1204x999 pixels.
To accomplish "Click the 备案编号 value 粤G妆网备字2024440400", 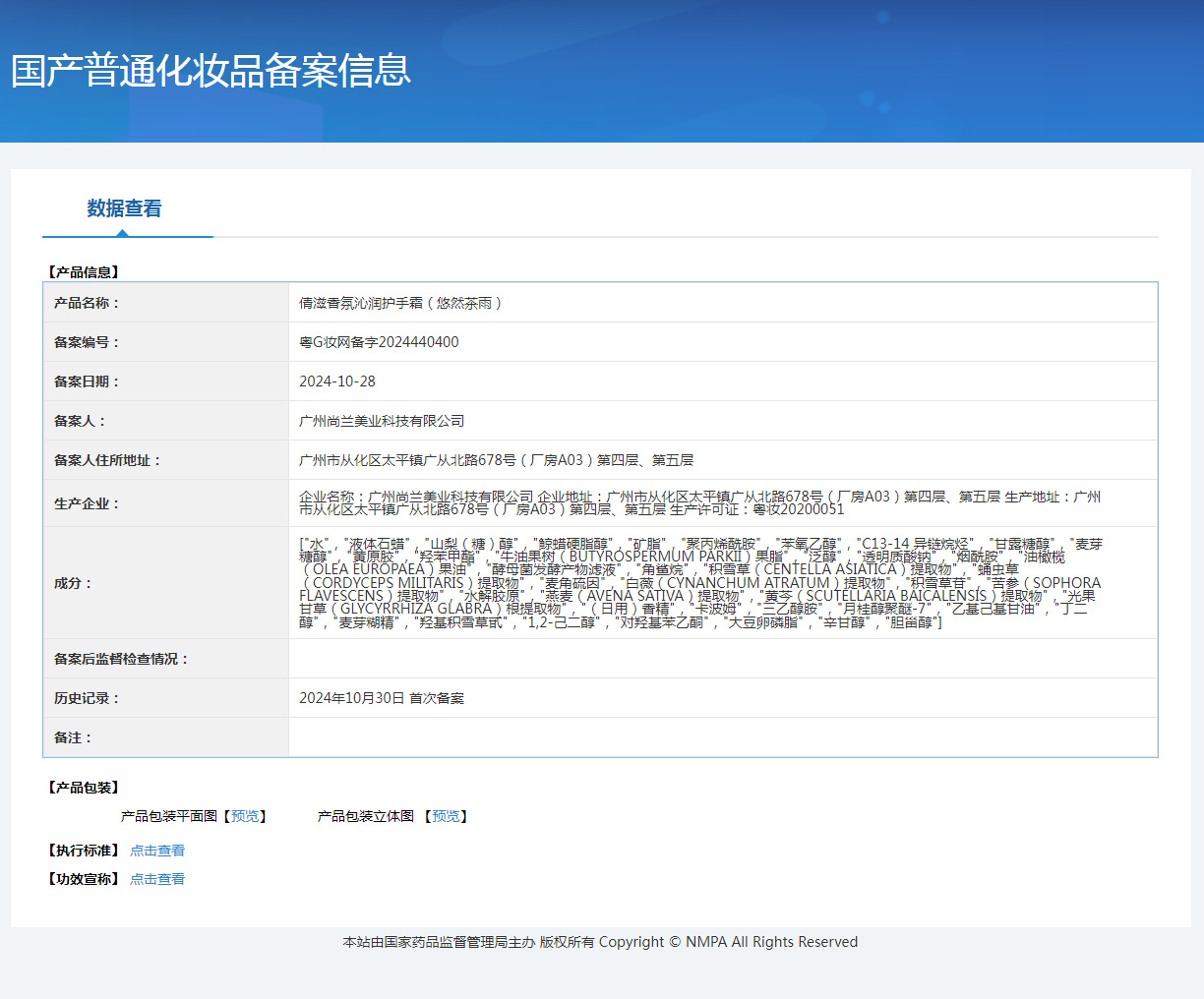I will tap(379, 342).
